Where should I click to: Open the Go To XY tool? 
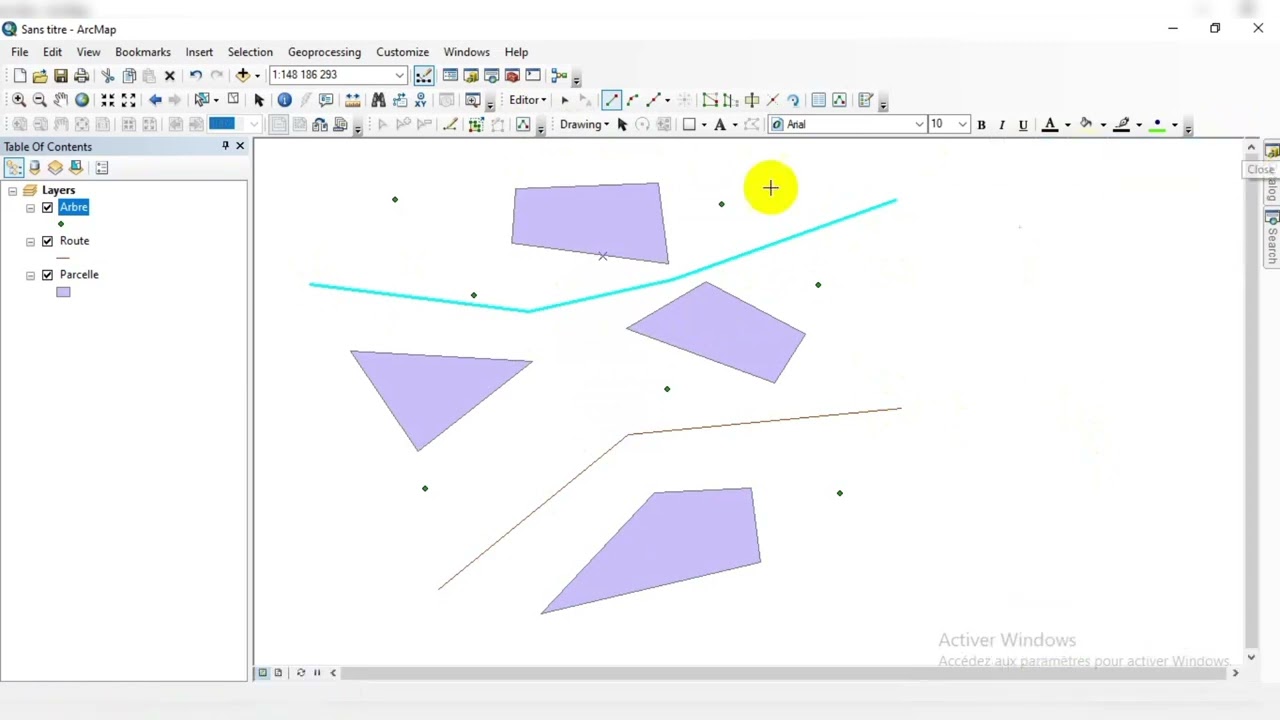[420, 100]
